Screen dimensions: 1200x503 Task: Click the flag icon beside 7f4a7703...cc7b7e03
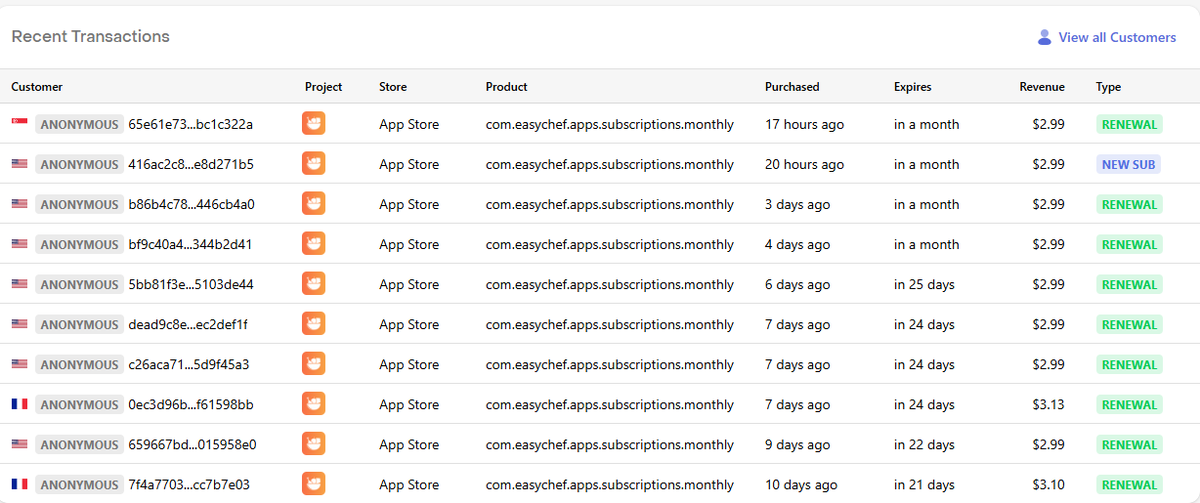point(19,484)
